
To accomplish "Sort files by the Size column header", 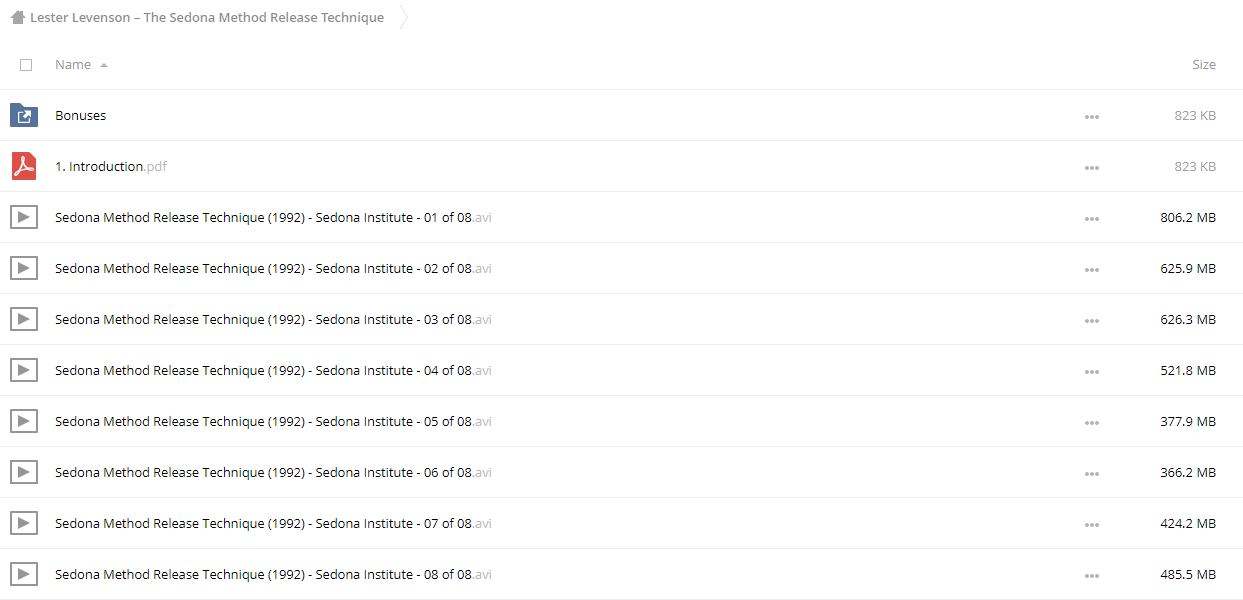I will point(1203,64).
